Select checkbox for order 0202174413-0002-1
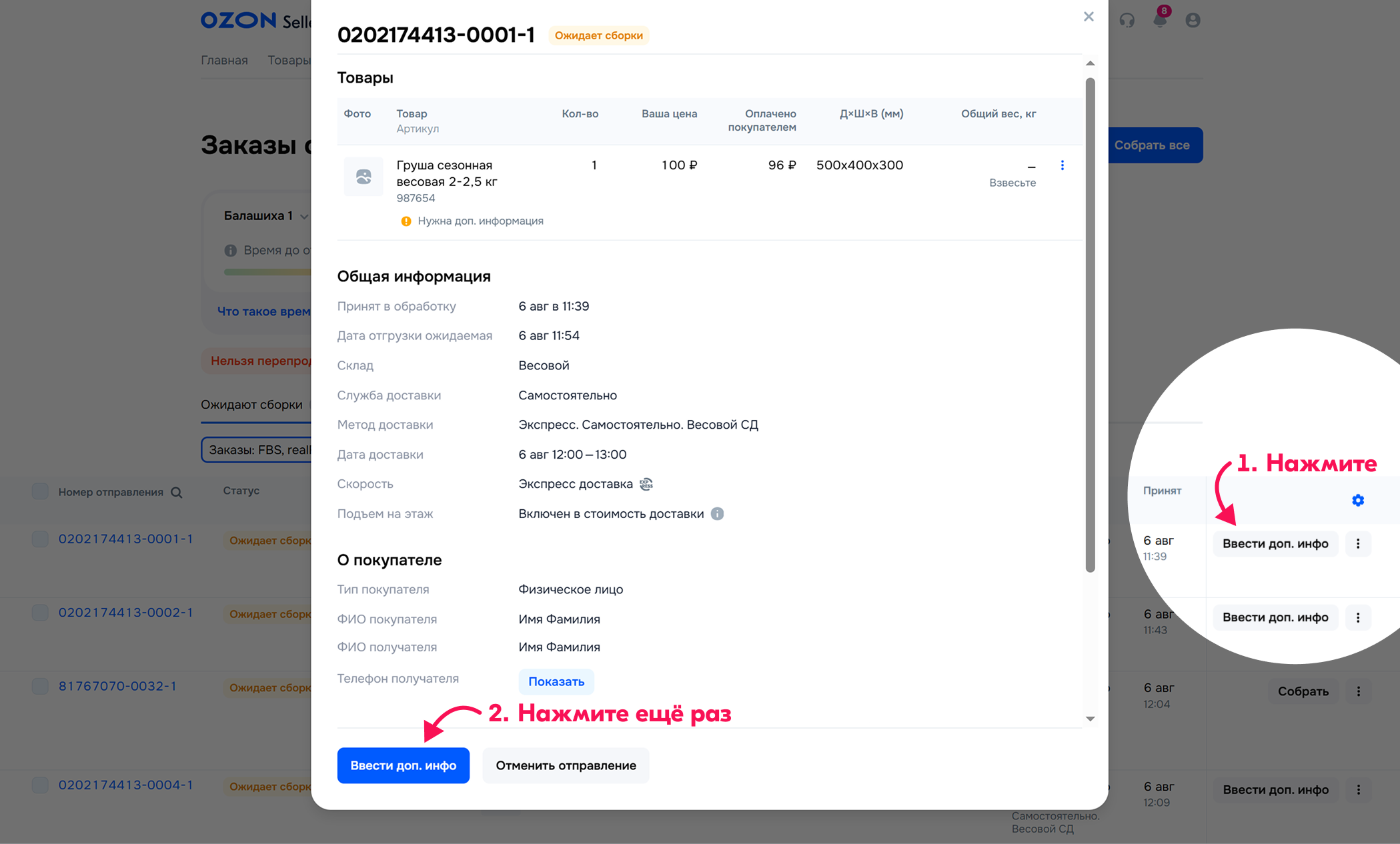This screenshot has width=1400, height=844. pos(40,613)
